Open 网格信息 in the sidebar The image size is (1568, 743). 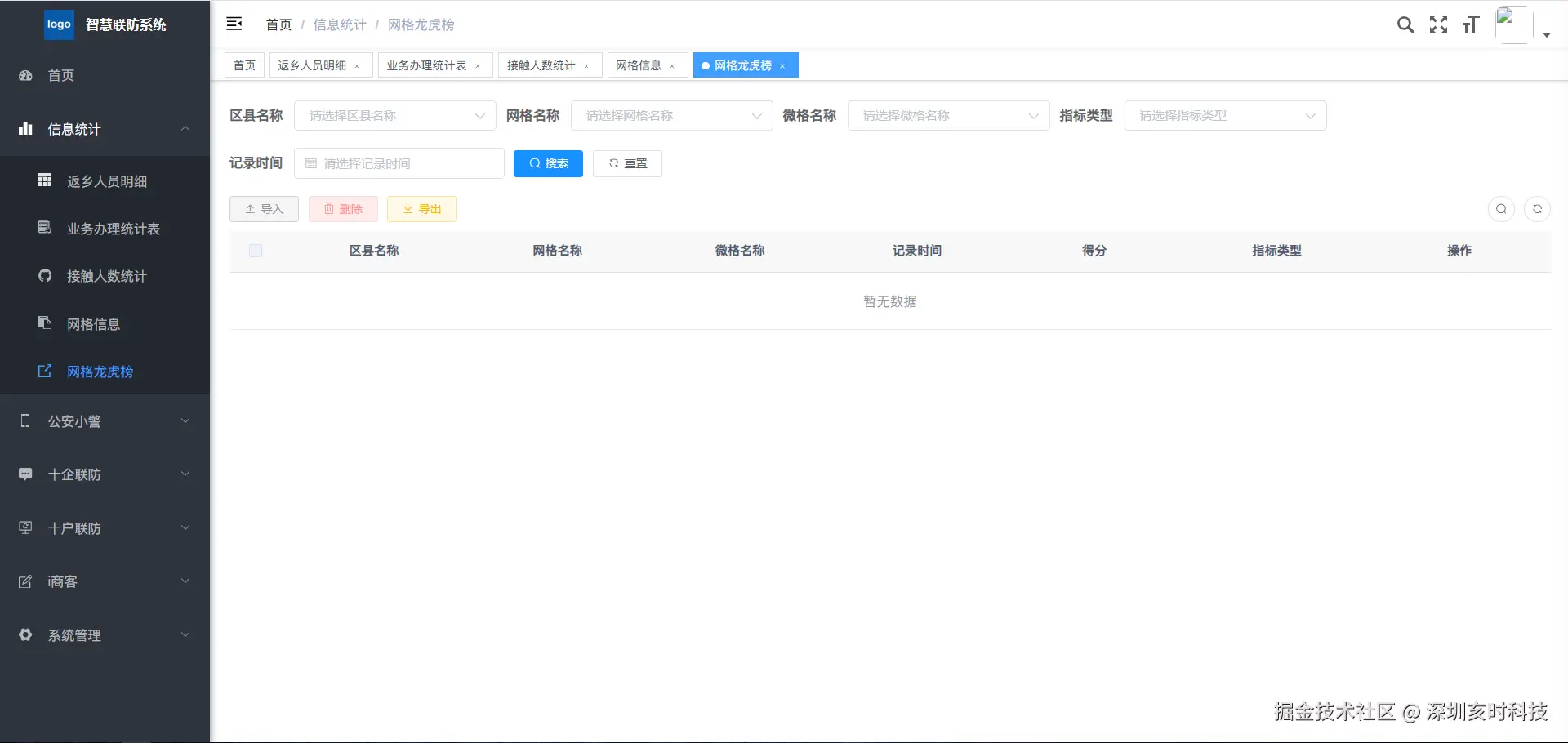pyautogui.click(x=105, y=324)
